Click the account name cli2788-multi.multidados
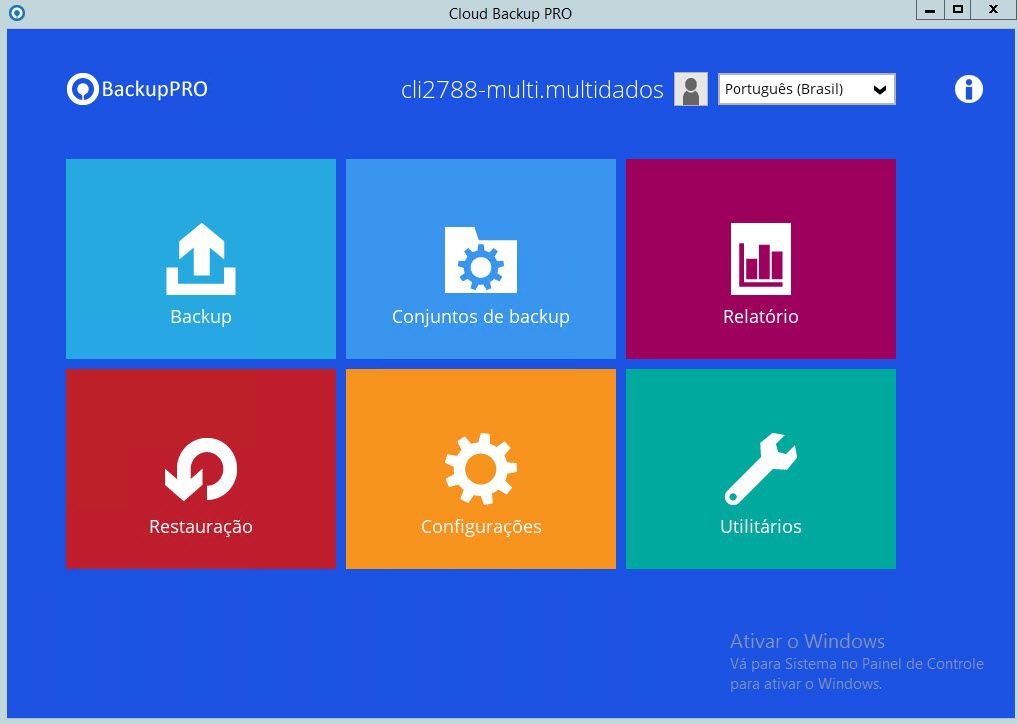Viewport: 1018px width, 724px height. 531,89
